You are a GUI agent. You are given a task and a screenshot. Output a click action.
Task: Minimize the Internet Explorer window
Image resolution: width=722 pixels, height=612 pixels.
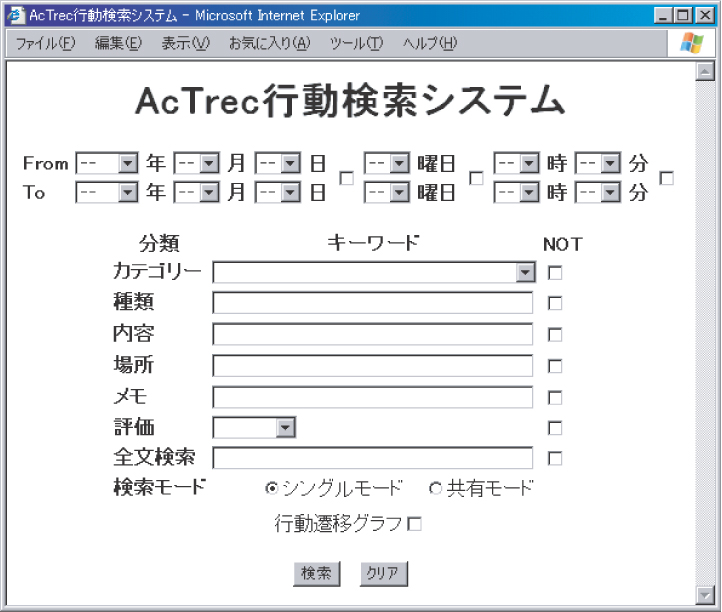pyautogui.click(x=663, y=16)
